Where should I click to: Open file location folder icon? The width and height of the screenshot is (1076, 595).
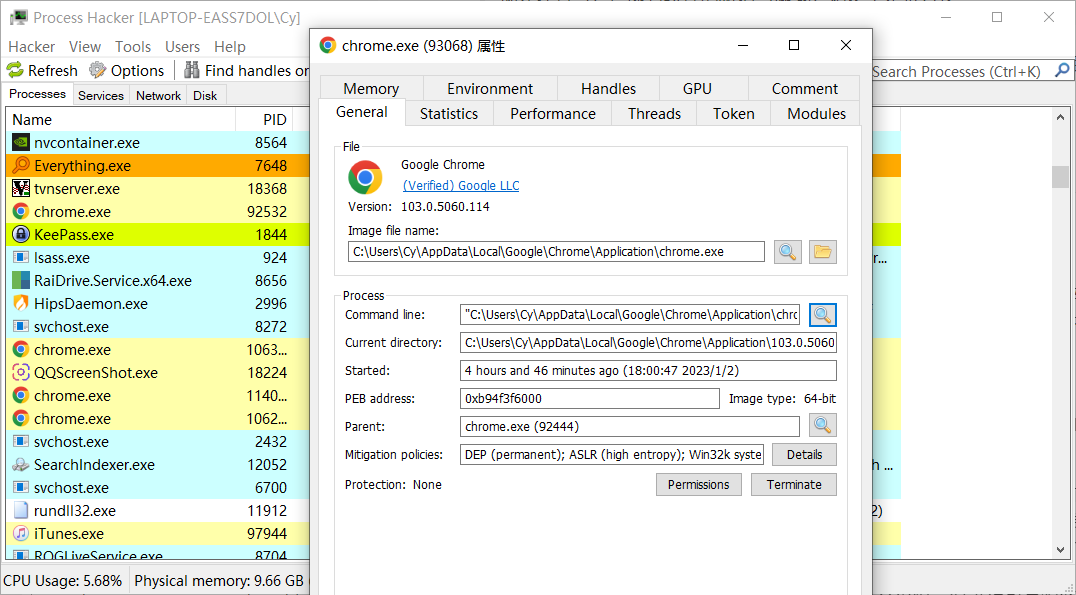coord(822,252)
